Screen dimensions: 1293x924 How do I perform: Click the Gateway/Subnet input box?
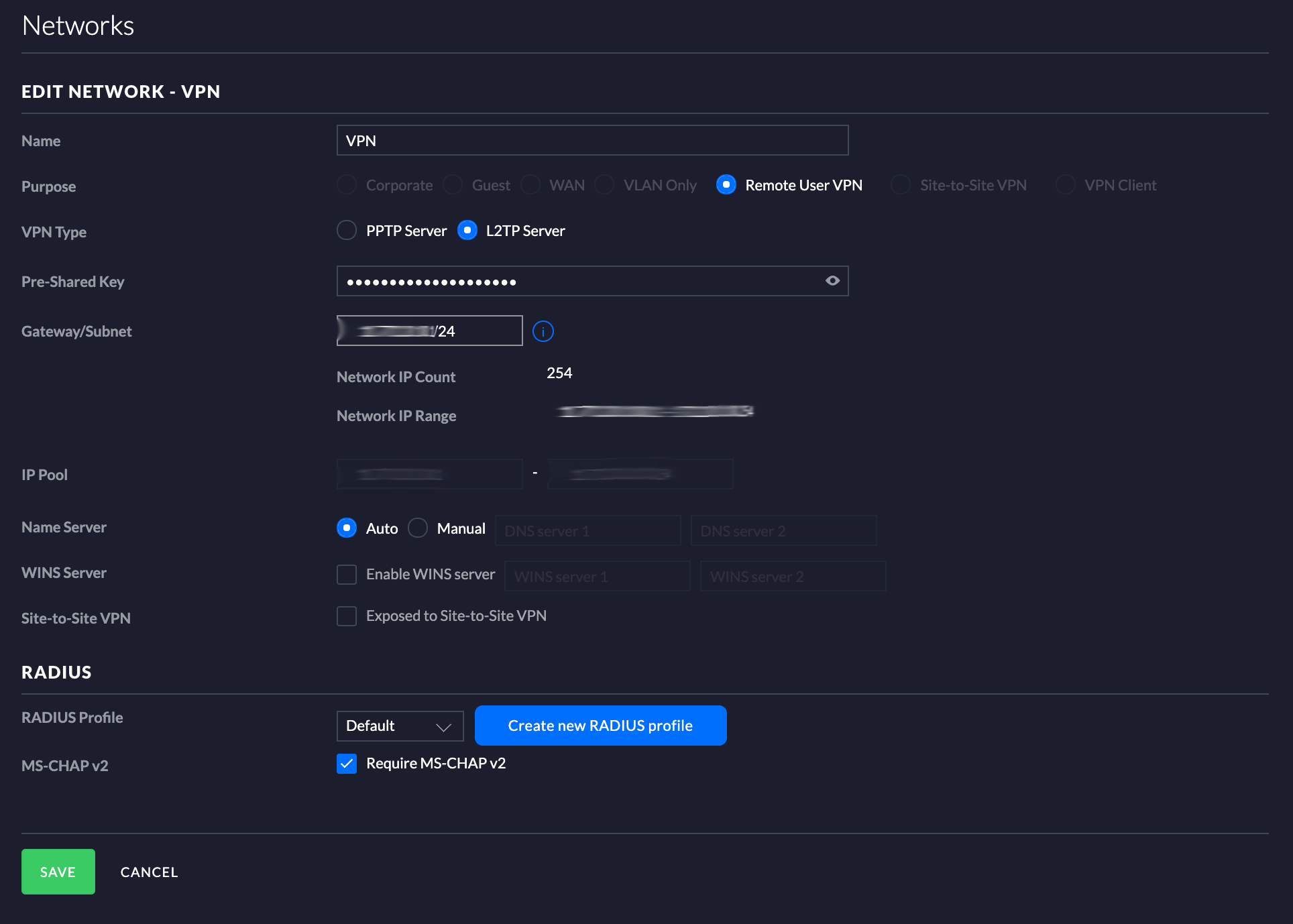(x=429, y=331)
